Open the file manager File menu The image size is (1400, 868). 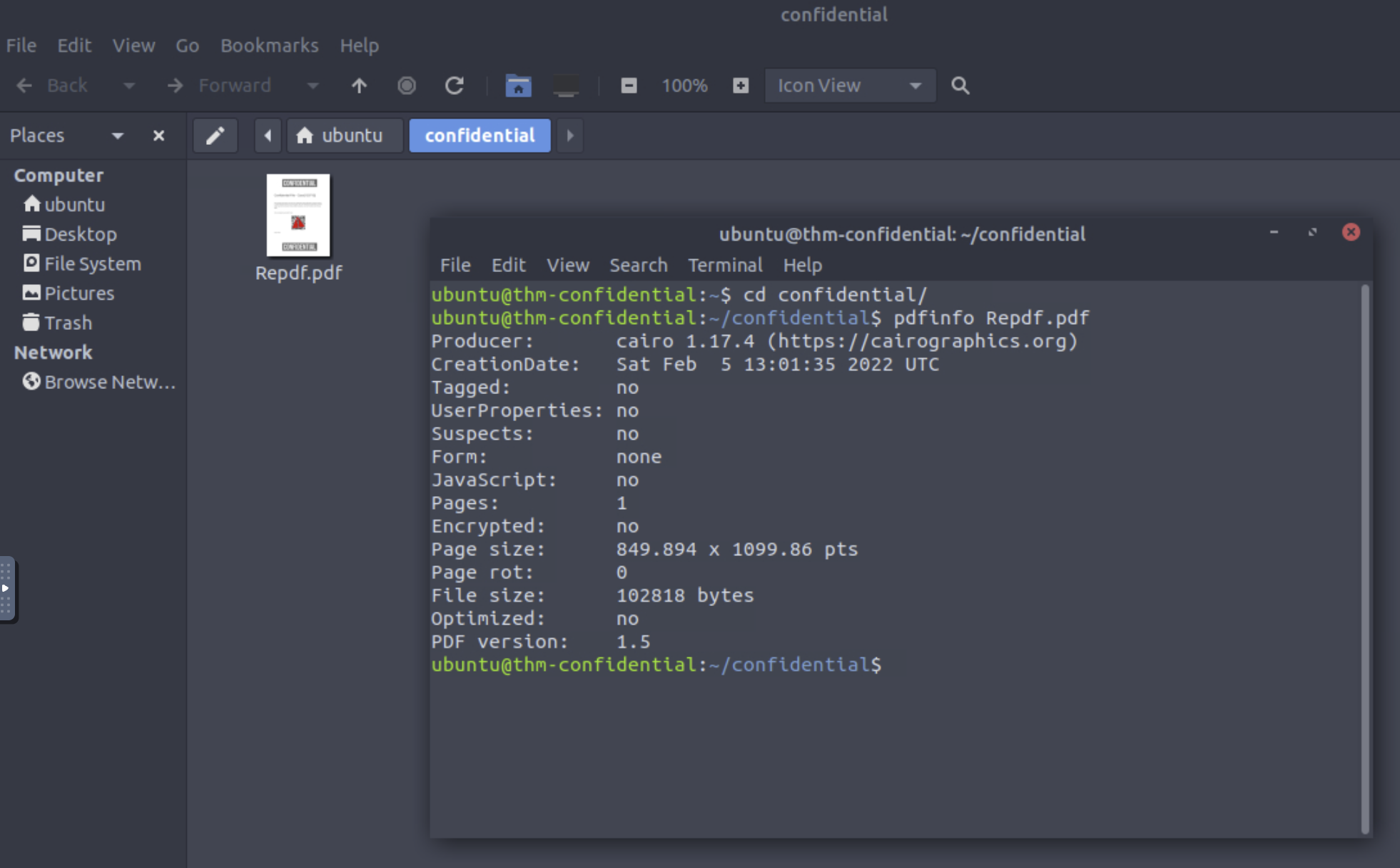[x=21, y=46]
